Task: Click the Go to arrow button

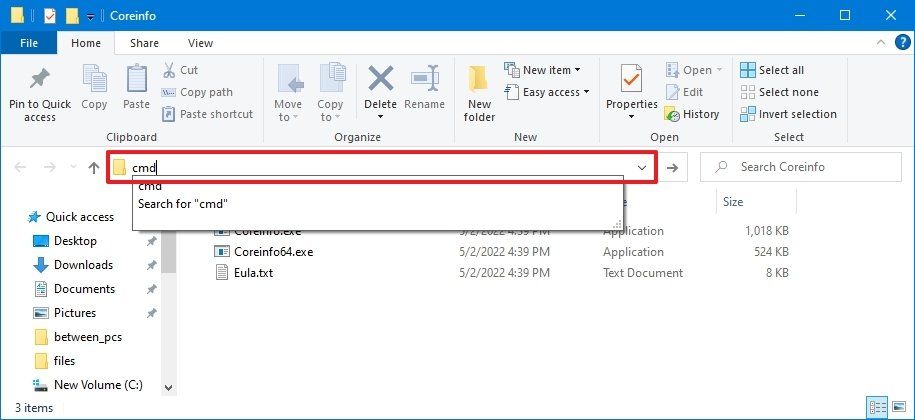Action: coord(672,168)
